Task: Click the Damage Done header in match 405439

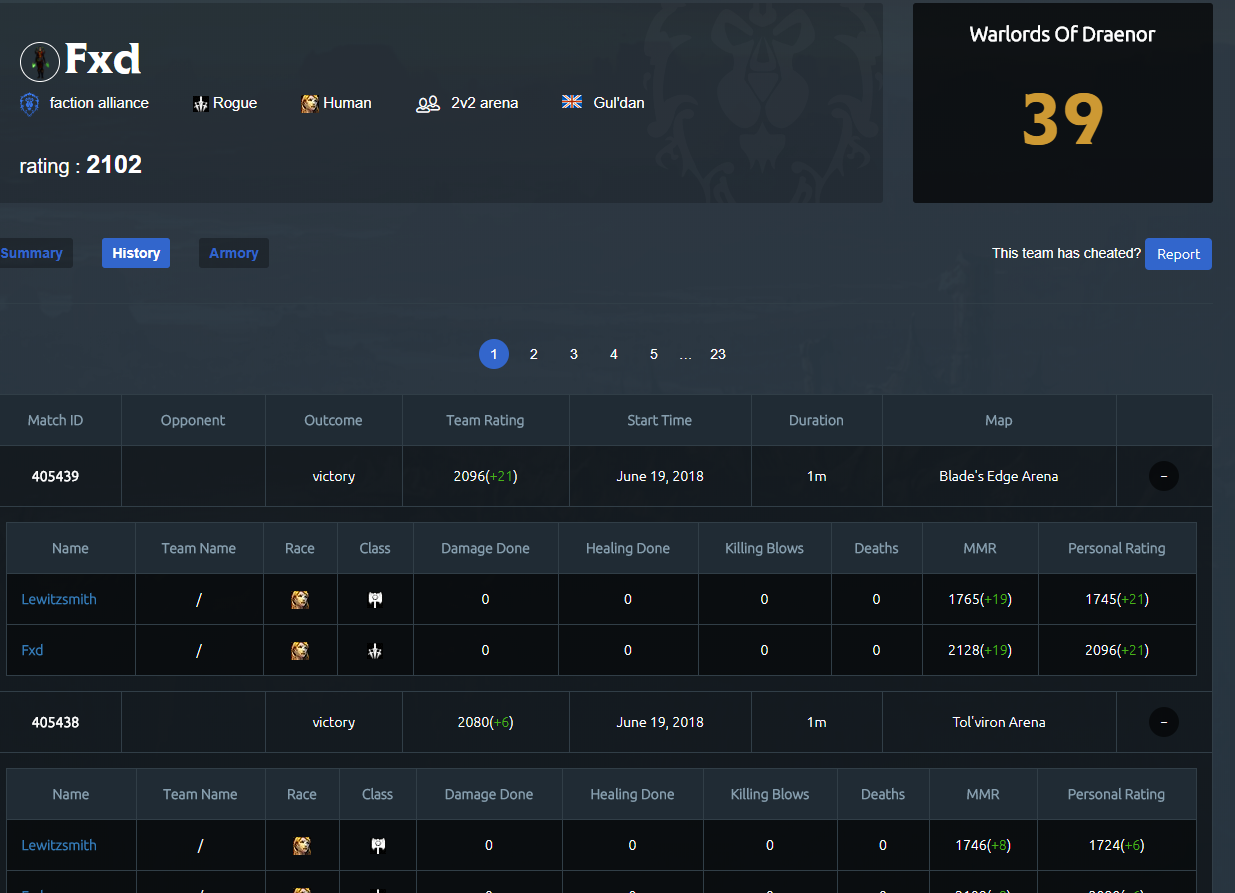Action: click(x=485, y=548)
